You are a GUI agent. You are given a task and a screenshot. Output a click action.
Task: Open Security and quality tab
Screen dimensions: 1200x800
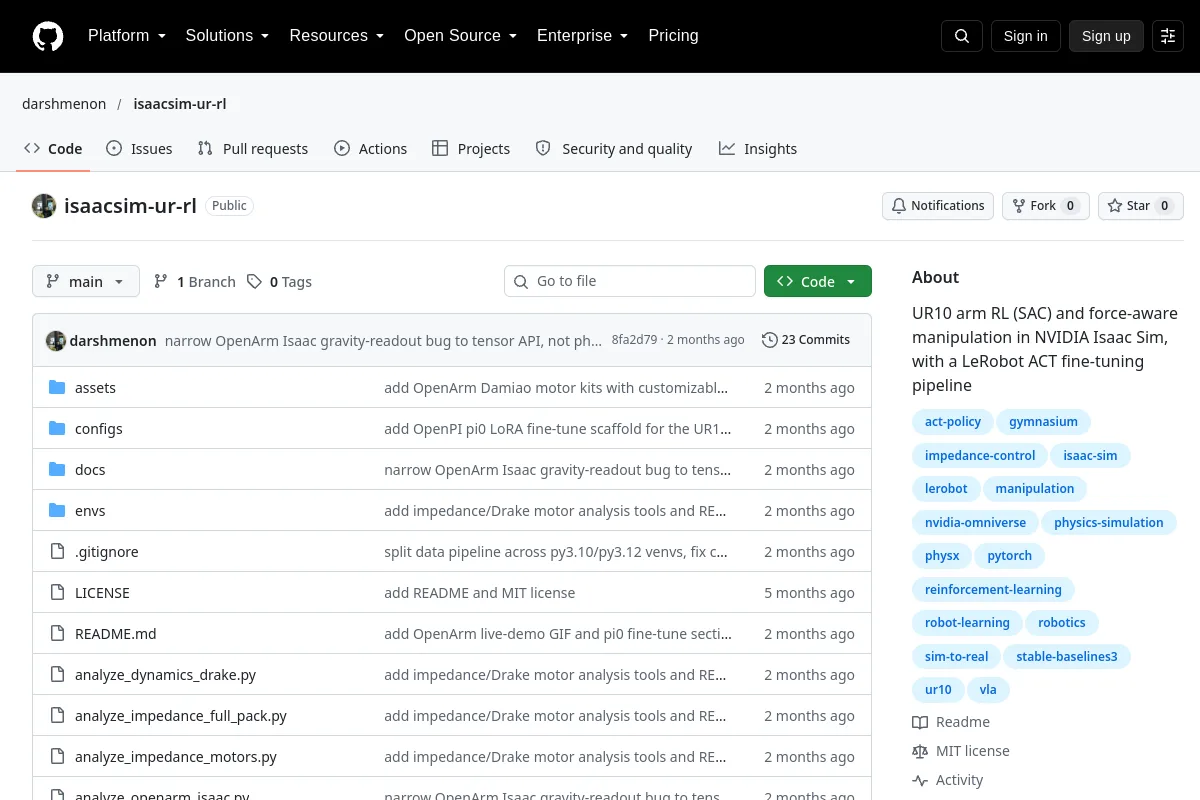click(614, 149)
